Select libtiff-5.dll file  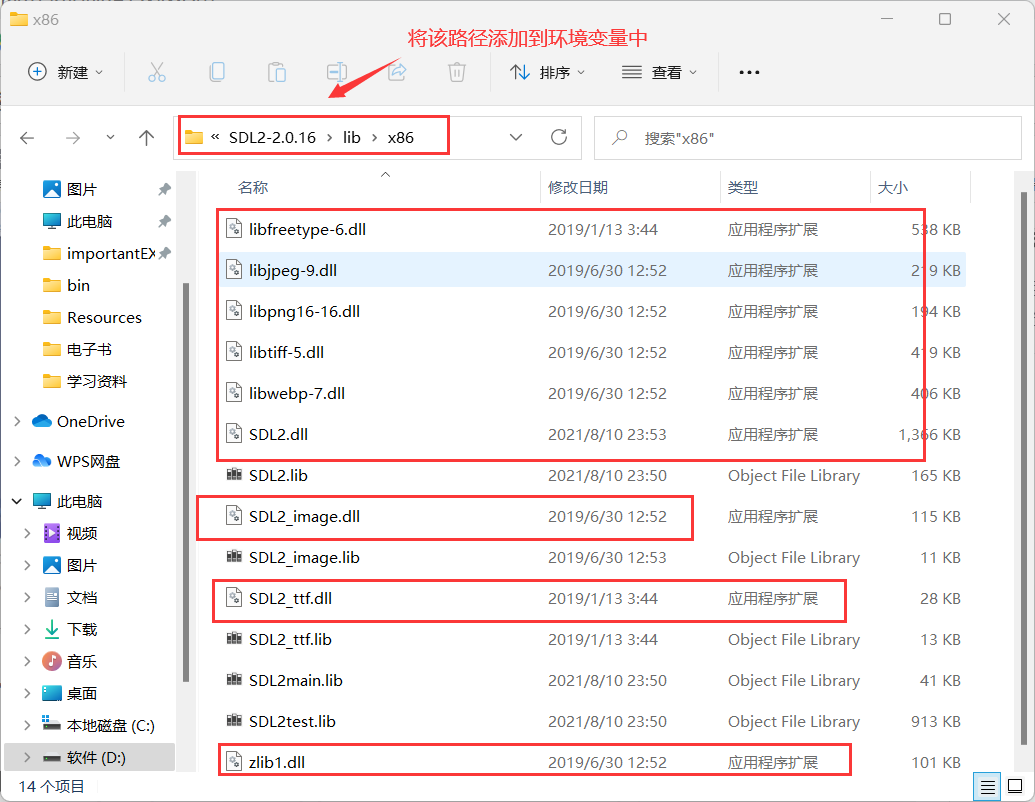pyautogui.click(x=286, y=352)
